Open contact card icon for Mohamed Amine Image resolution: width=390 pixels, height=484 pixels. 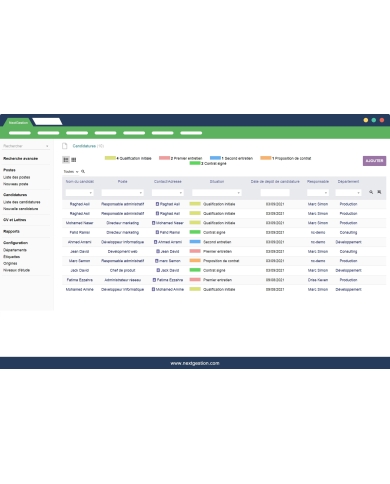coord(153,289)
